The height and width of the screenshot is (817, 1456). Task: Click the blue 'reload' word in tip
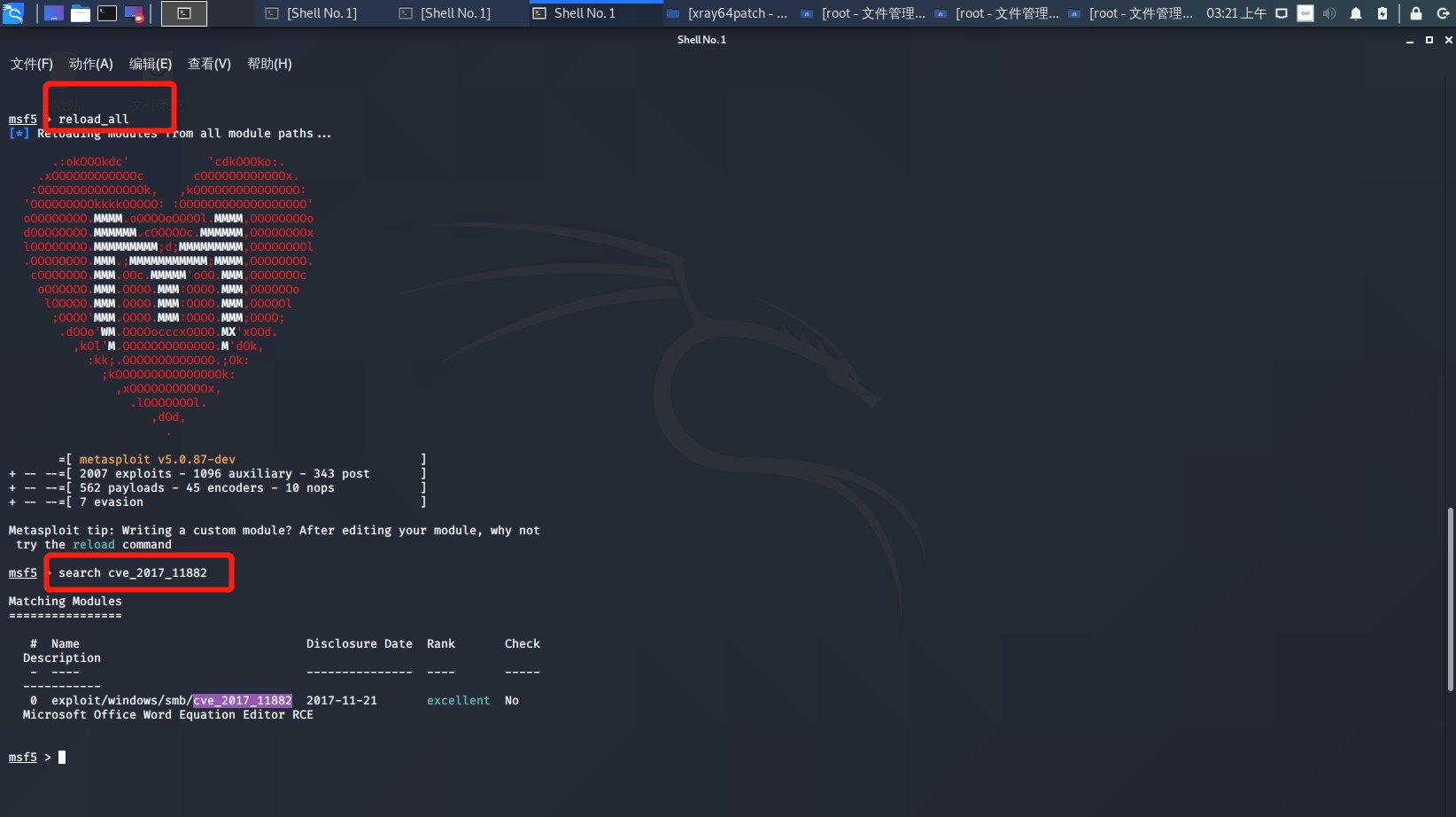pos(94,545)
